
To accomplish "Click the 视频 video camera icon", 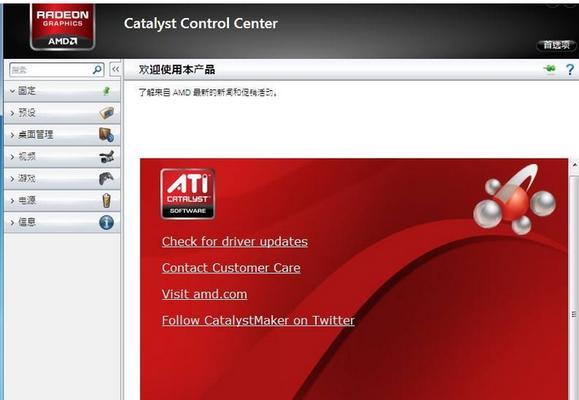I will coord(107,157).
